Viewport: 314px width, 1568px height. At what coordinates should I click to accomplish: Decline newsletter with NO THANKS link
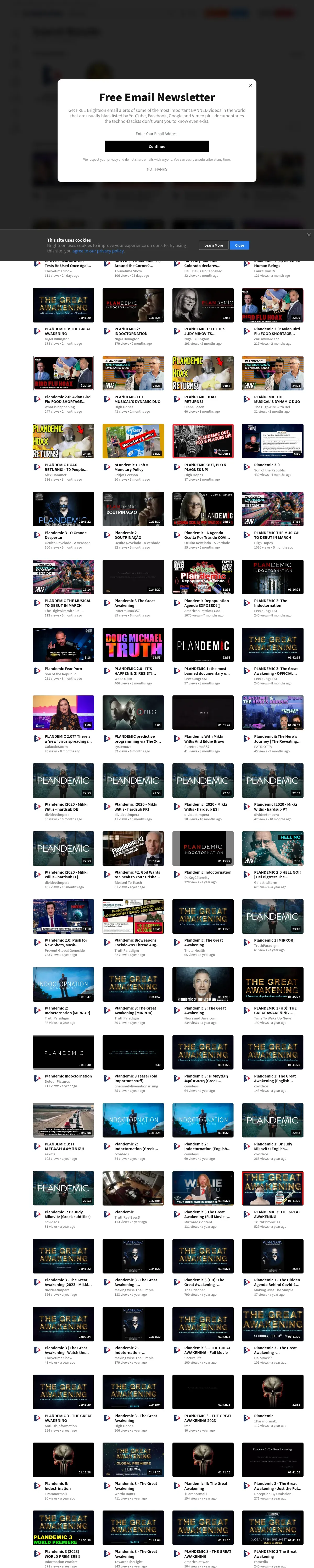tap(157, 169)
